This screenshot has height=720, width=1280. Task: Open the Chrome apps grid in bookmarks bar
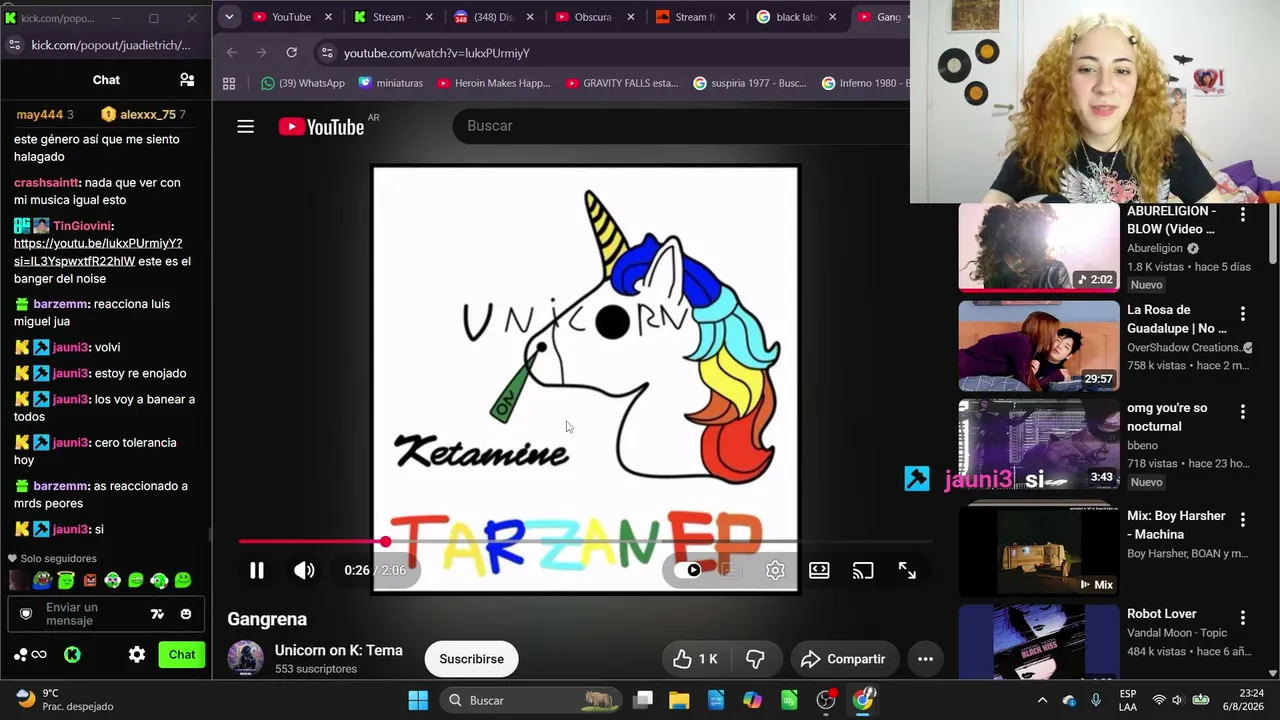coord(229,83)
